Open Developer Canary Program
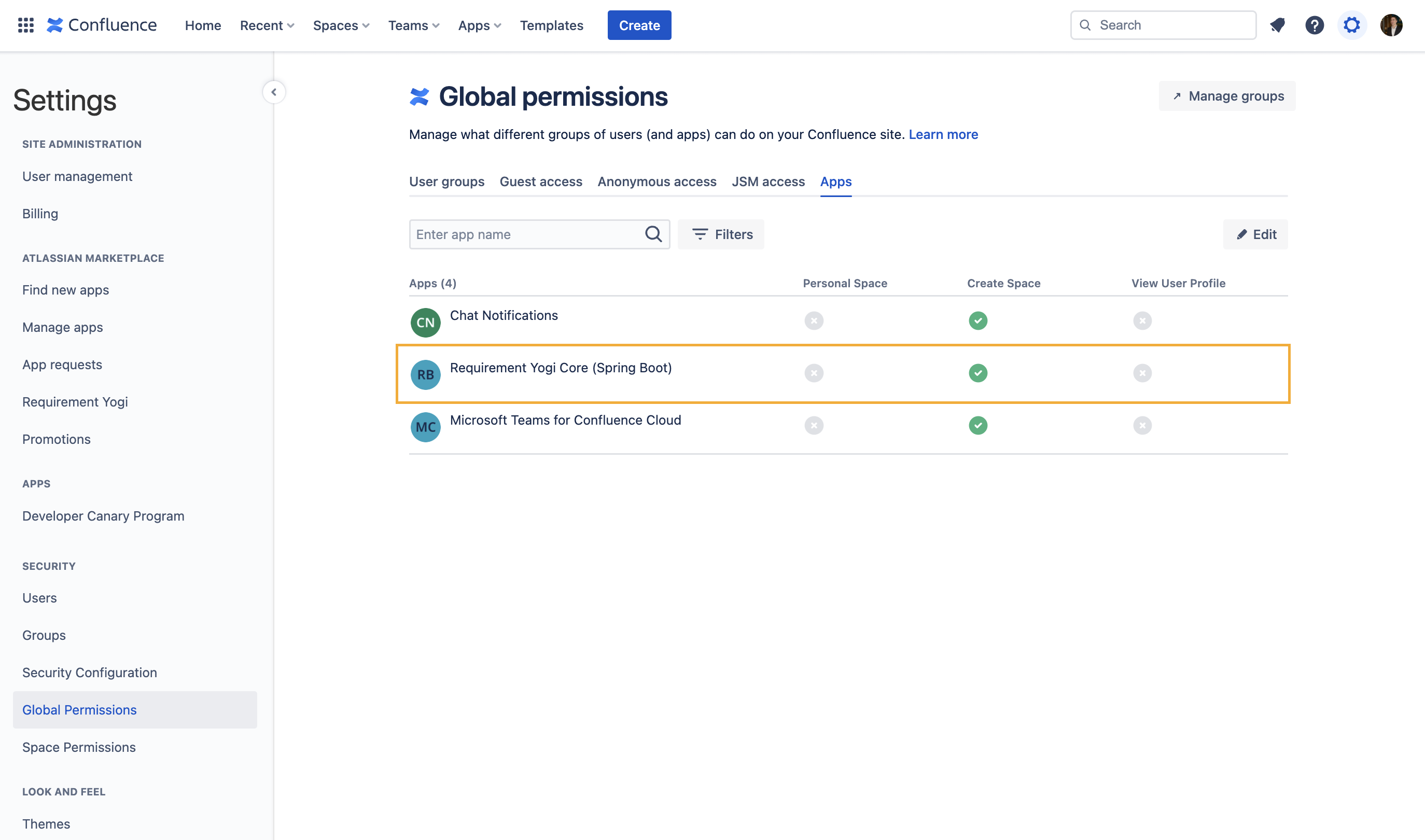 pos(103,516)
